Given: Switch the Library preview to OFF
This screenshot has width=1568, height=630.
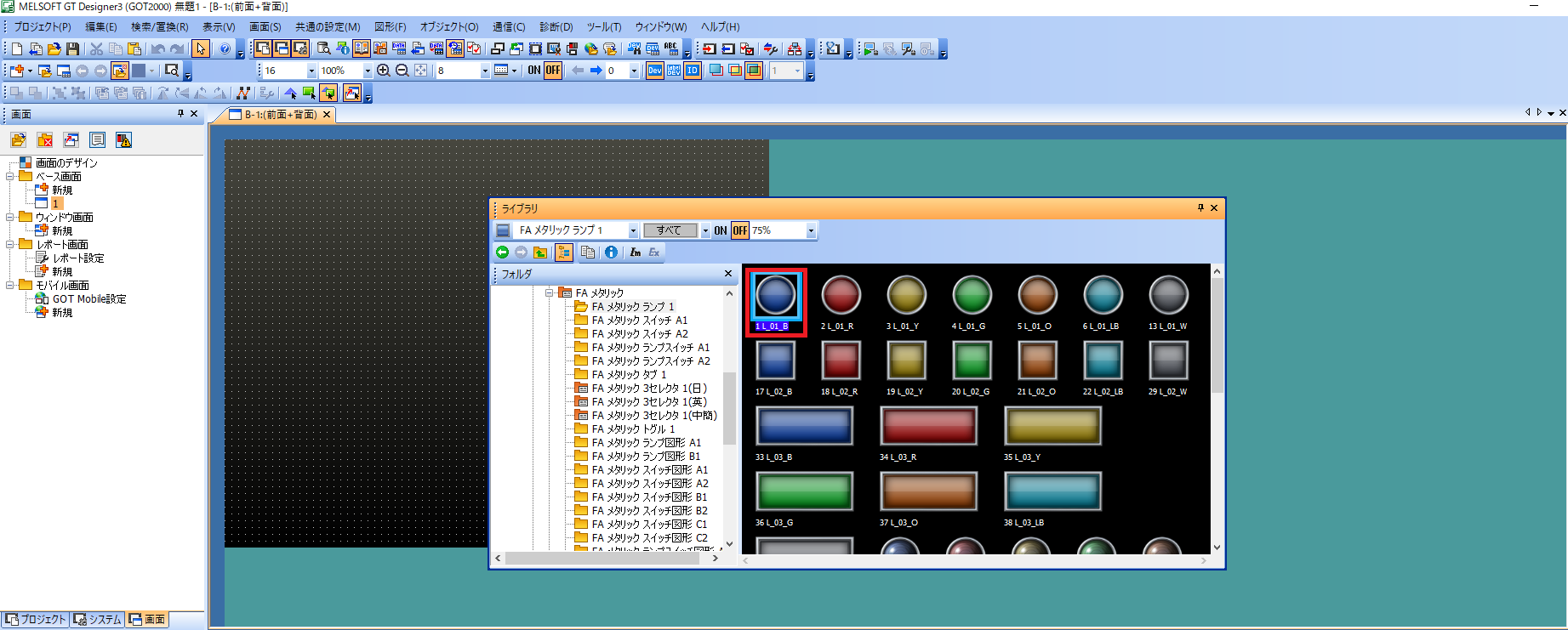Looking at the screenshot, I should tap(739, 230).
